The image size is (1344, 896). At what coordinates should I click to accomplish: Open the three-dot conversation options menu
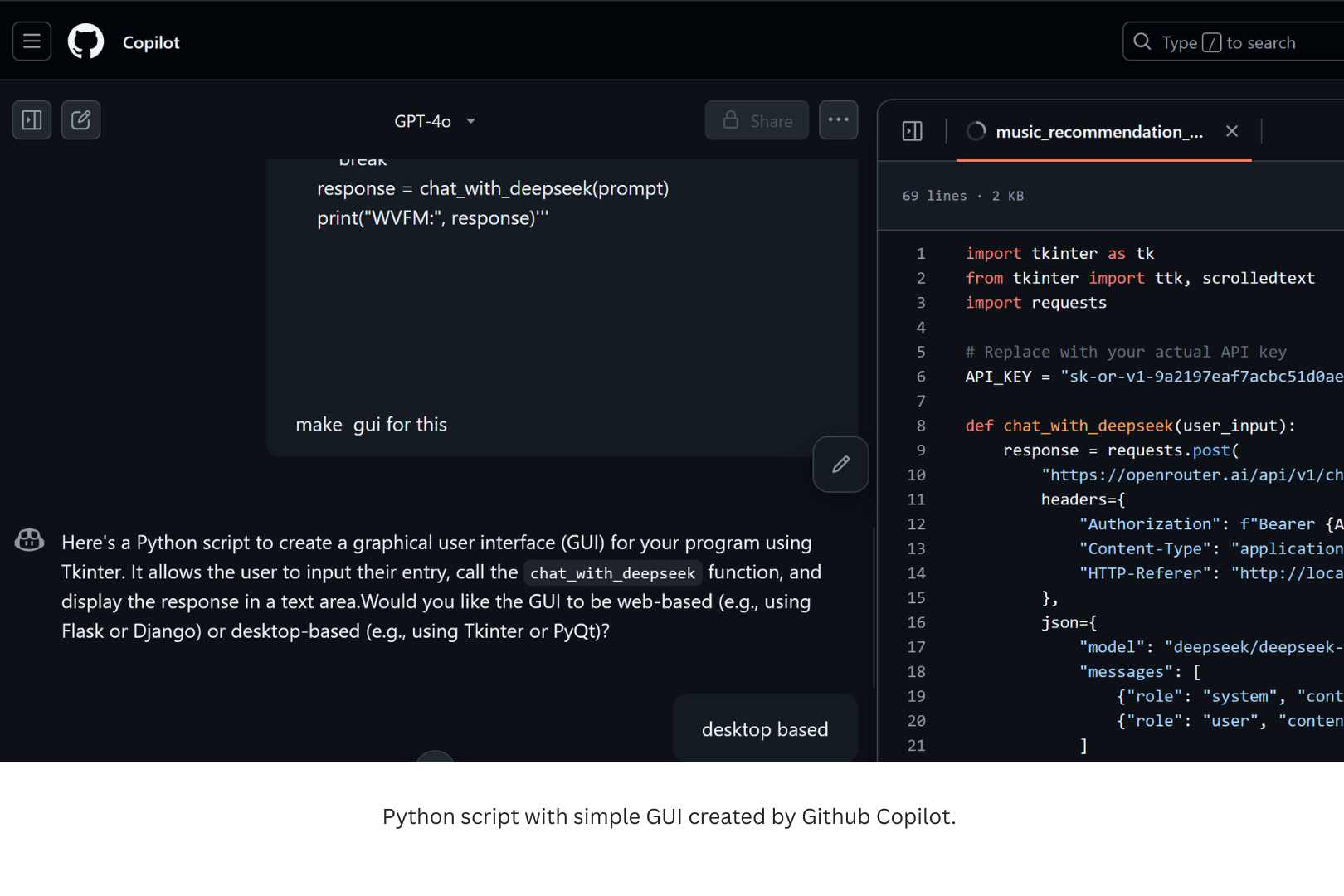pyautogui.click(x=838, y=120)
